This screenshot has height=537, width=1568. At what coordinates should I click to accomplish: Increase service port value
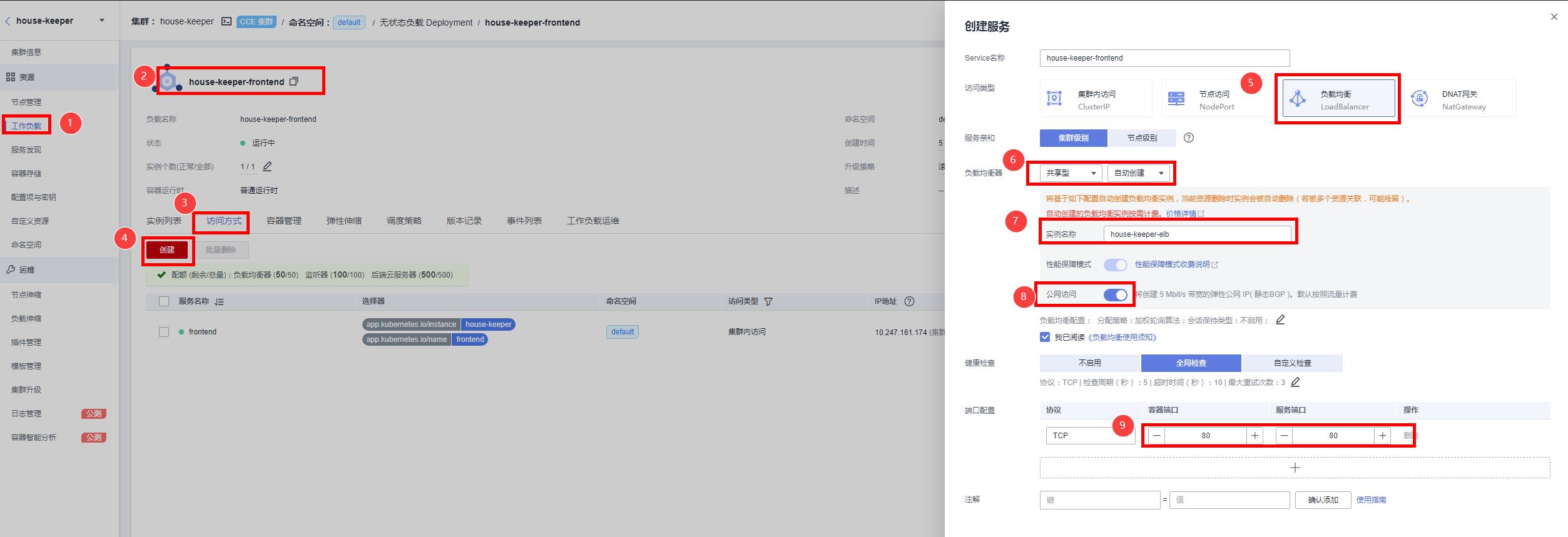click(x=1382, y=436)
